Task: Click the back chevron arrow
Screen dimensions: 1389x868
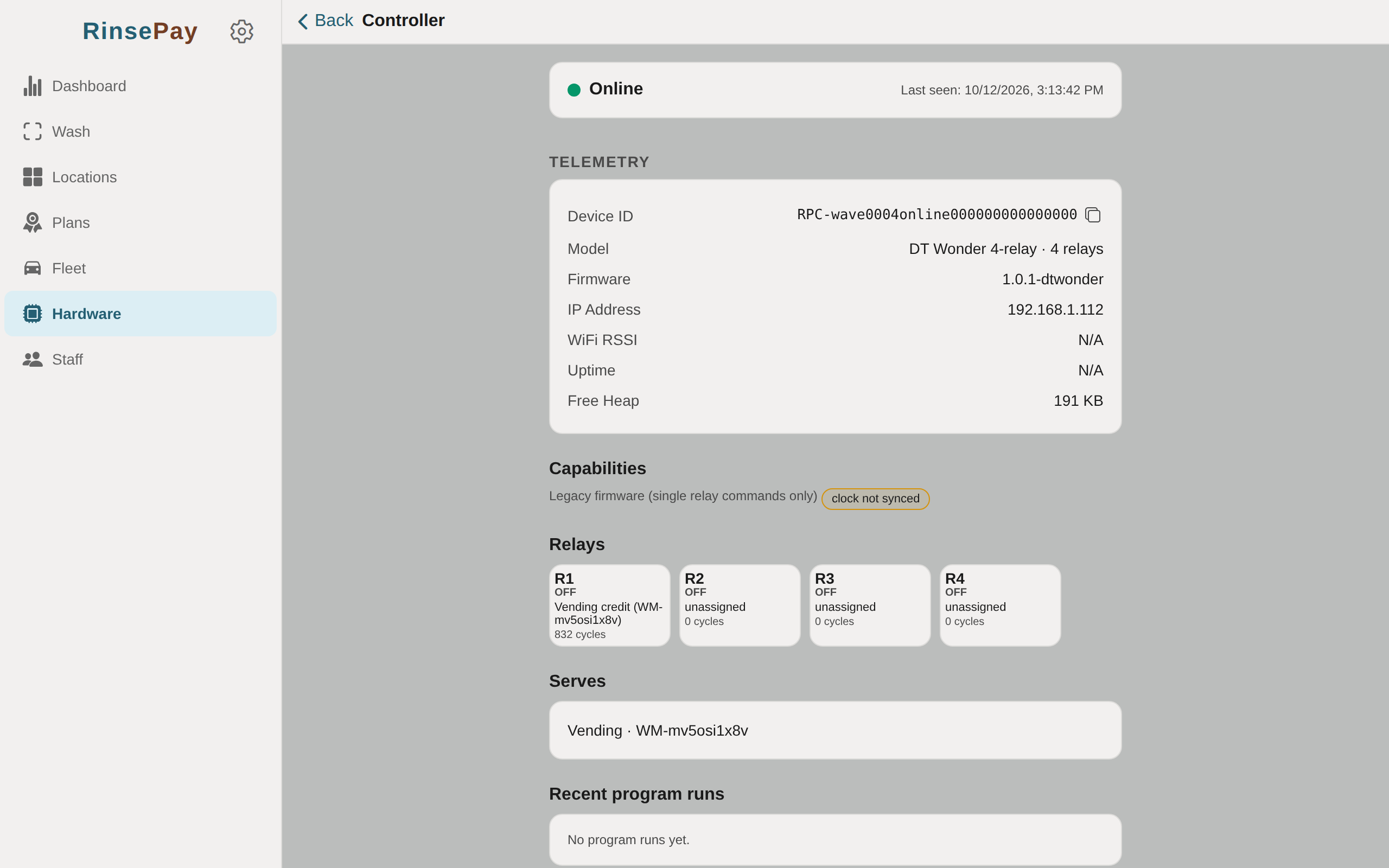Action: coord(303,21)
